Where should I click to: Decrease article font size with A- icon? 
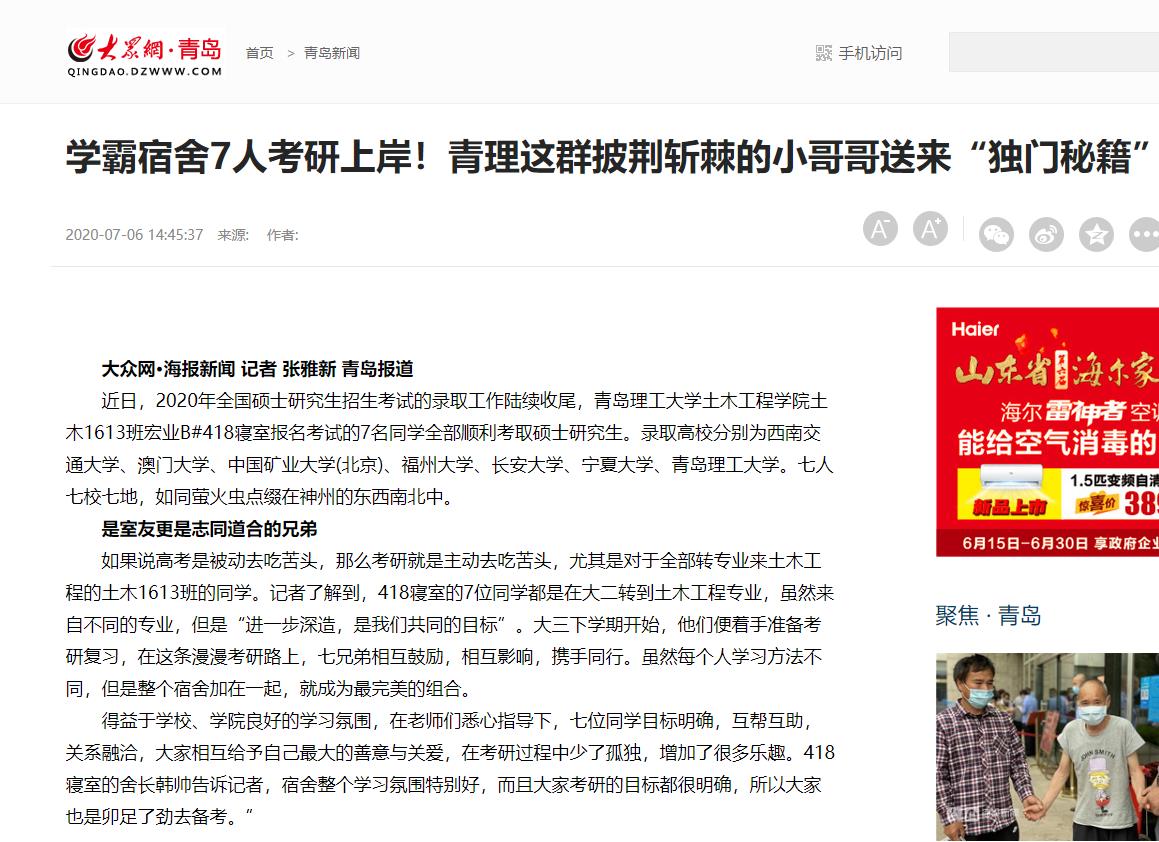[x=880, y=228]
